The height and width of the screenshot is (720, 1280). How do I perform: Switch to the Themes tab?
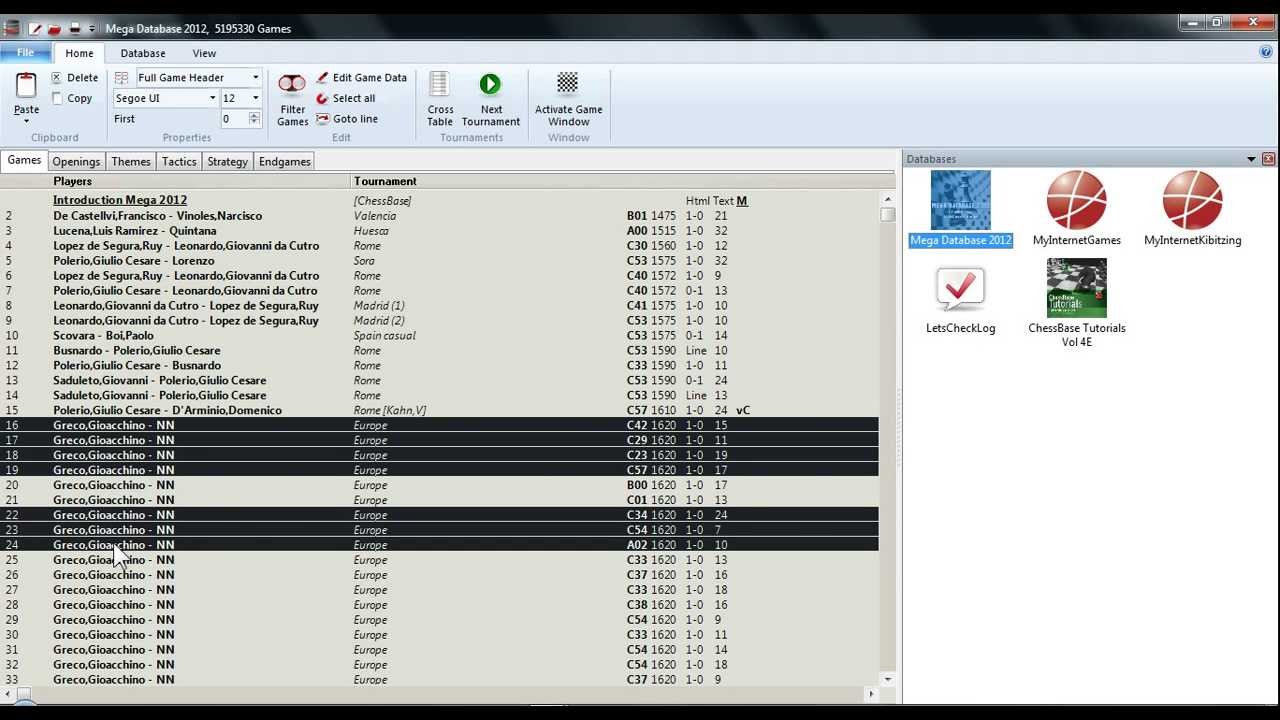(x=131, y=161)
